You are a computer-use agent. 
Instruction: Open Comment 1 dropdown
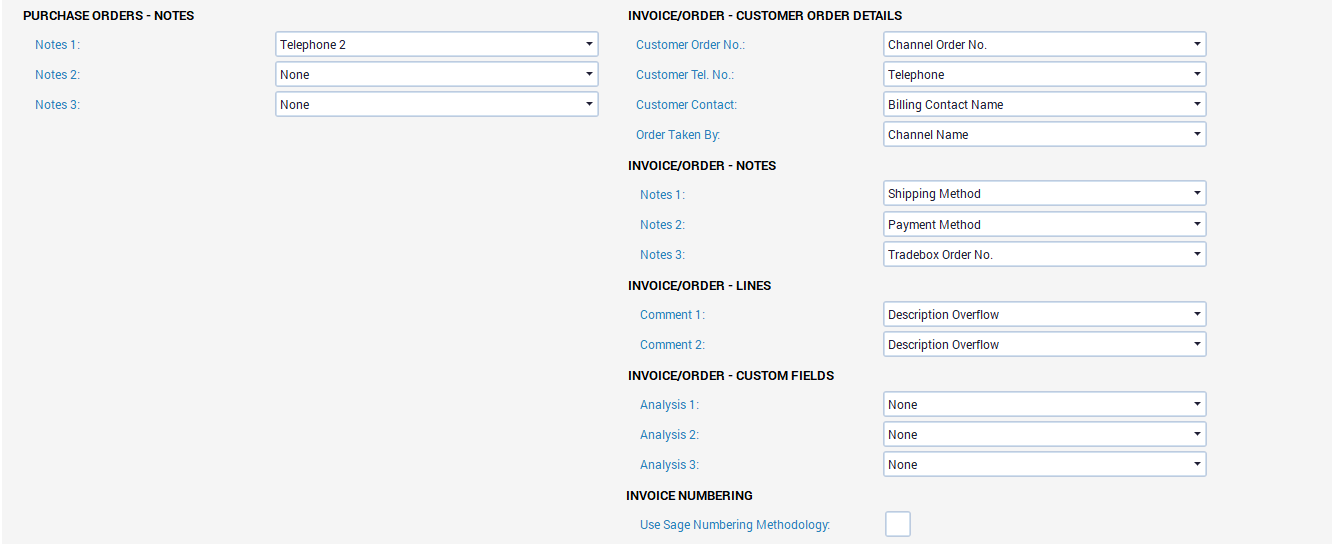[x=1044, y=315]
